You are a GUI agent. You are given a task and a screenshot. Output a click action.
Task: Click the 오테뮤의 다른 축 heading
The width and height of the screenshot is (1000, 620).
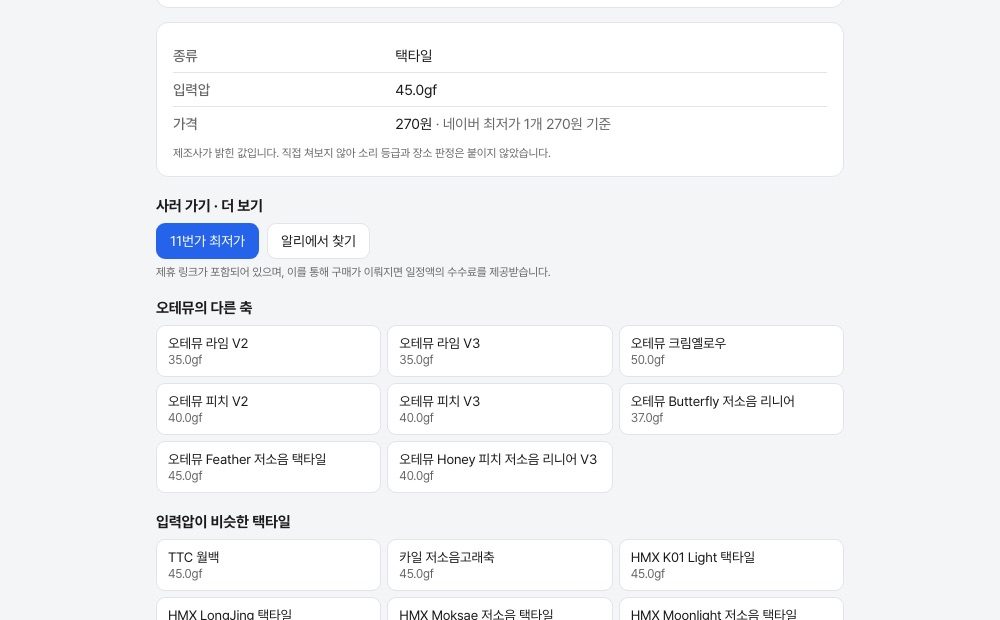pyautogui.click(x=204, y=307)
